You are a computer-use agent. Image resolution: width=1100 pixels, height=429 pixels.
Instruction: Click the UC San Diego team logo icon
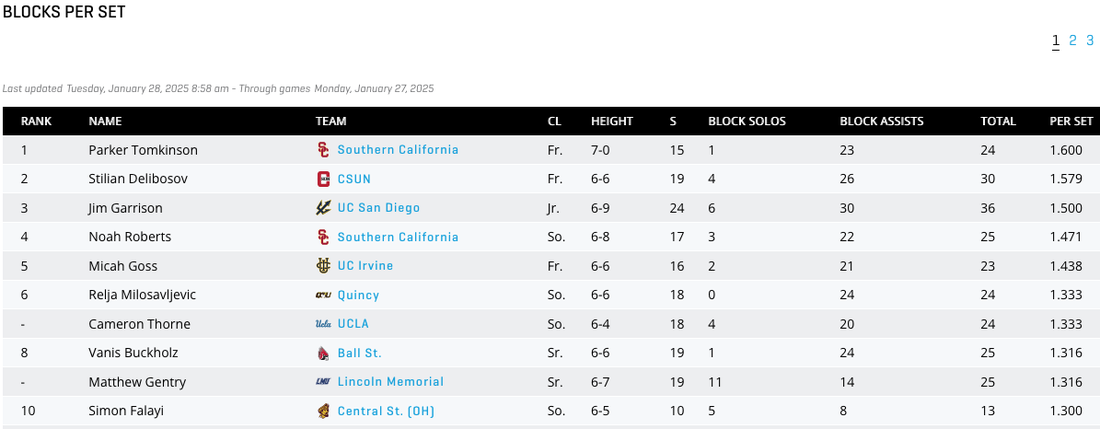(x=323, y=208)
